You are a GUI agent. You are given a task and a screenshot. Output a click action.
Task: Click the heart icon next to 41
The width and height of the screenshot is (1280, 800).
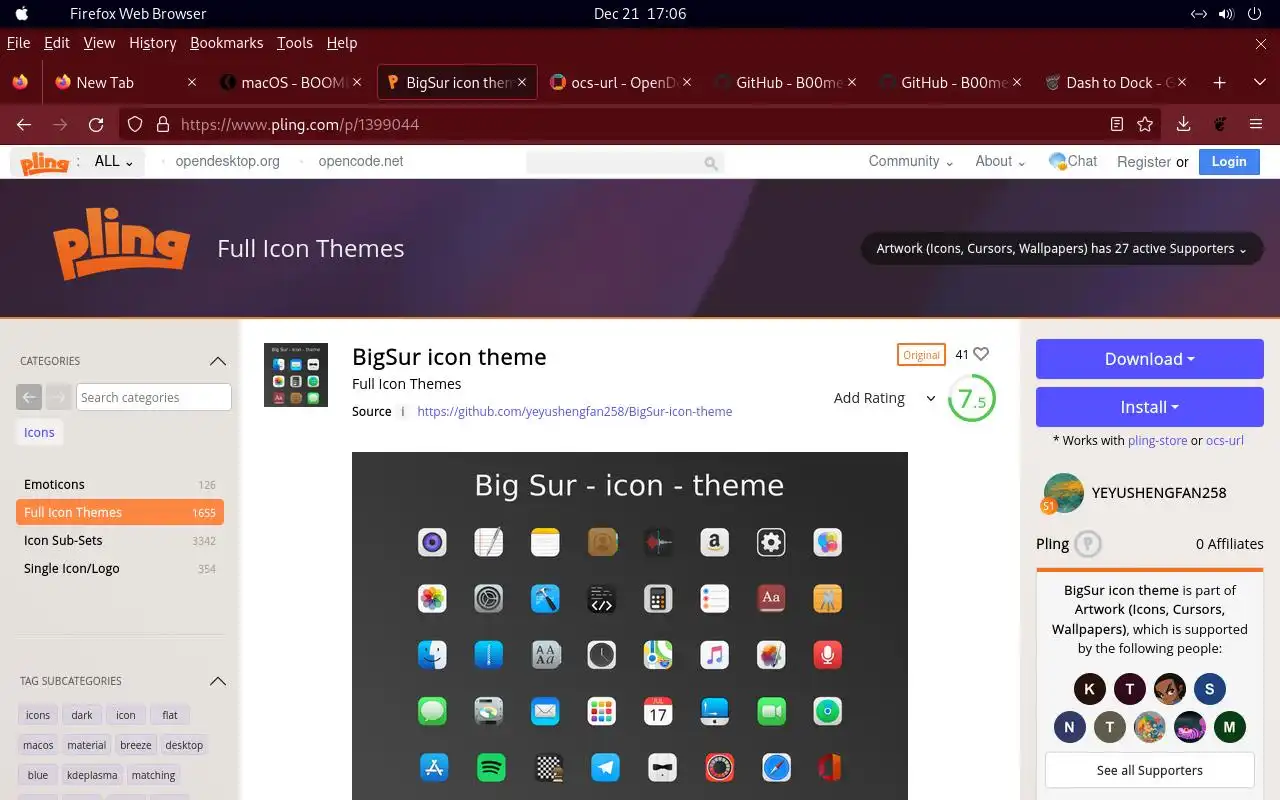point(981,354)
